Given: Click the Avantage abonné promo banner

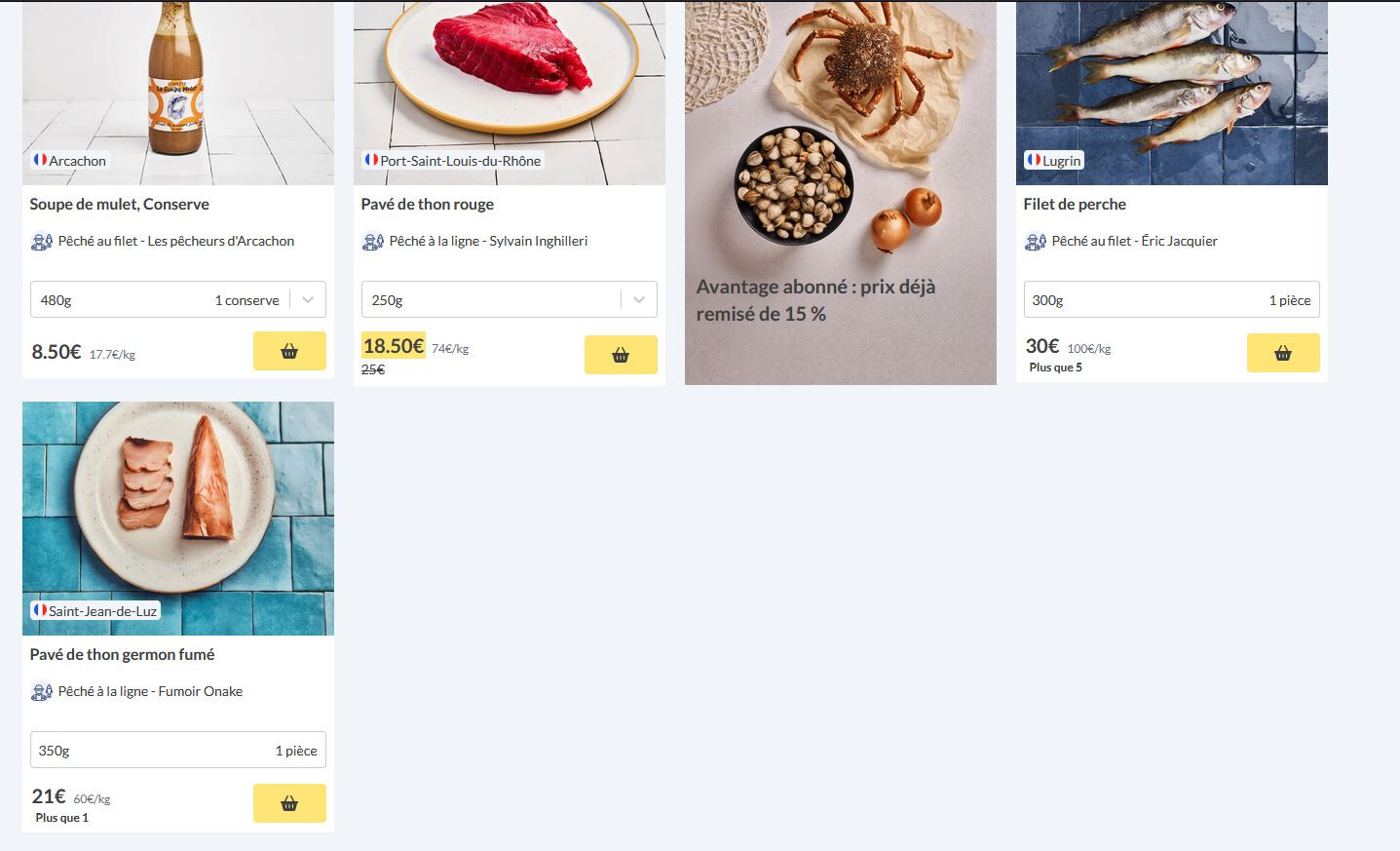Looking at the screenshot, I should pyautogui.click(x=841, y=192).
